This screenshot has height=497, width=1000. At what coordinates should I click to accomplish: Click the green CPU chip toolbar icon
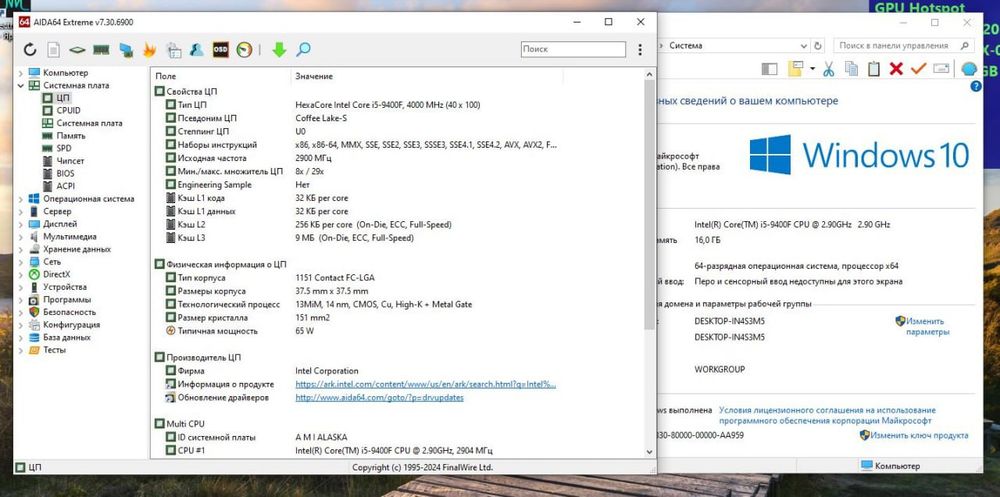(77, 50)
